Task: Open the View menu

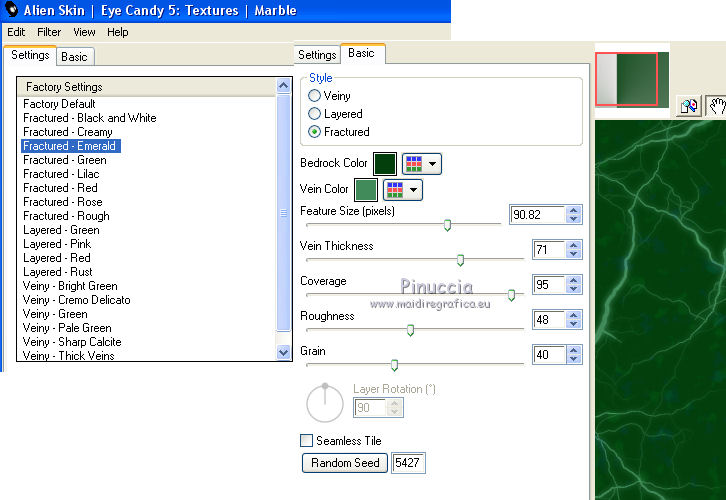Action: coord(84,32)
